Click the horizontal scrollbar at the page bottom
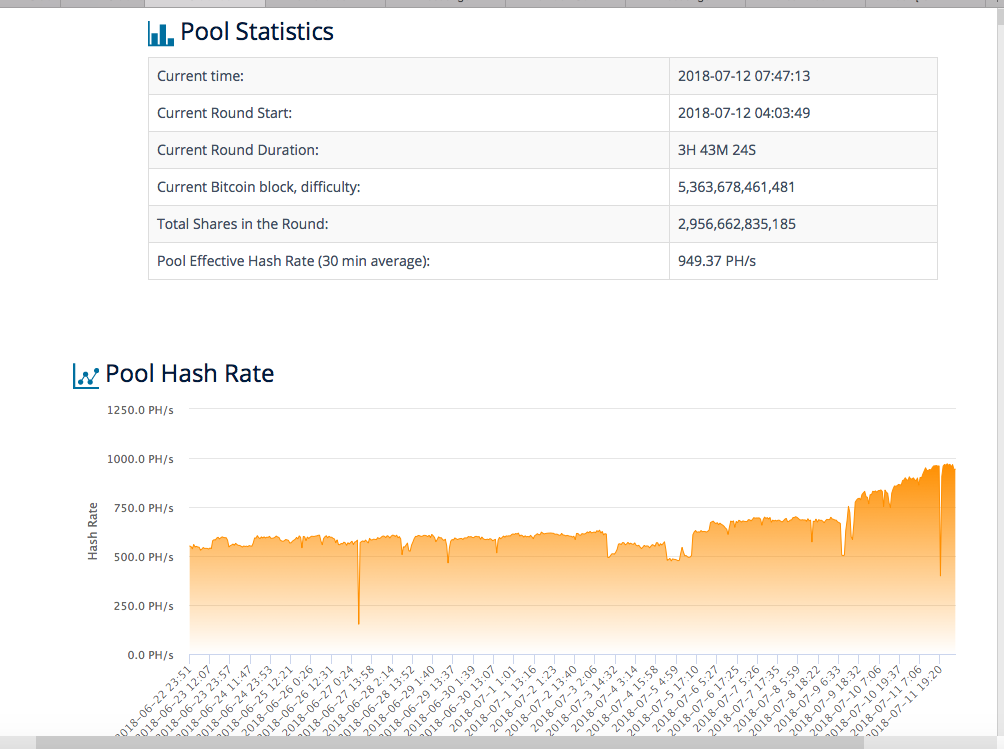The image size is (1004, 749). click(449, 743)
